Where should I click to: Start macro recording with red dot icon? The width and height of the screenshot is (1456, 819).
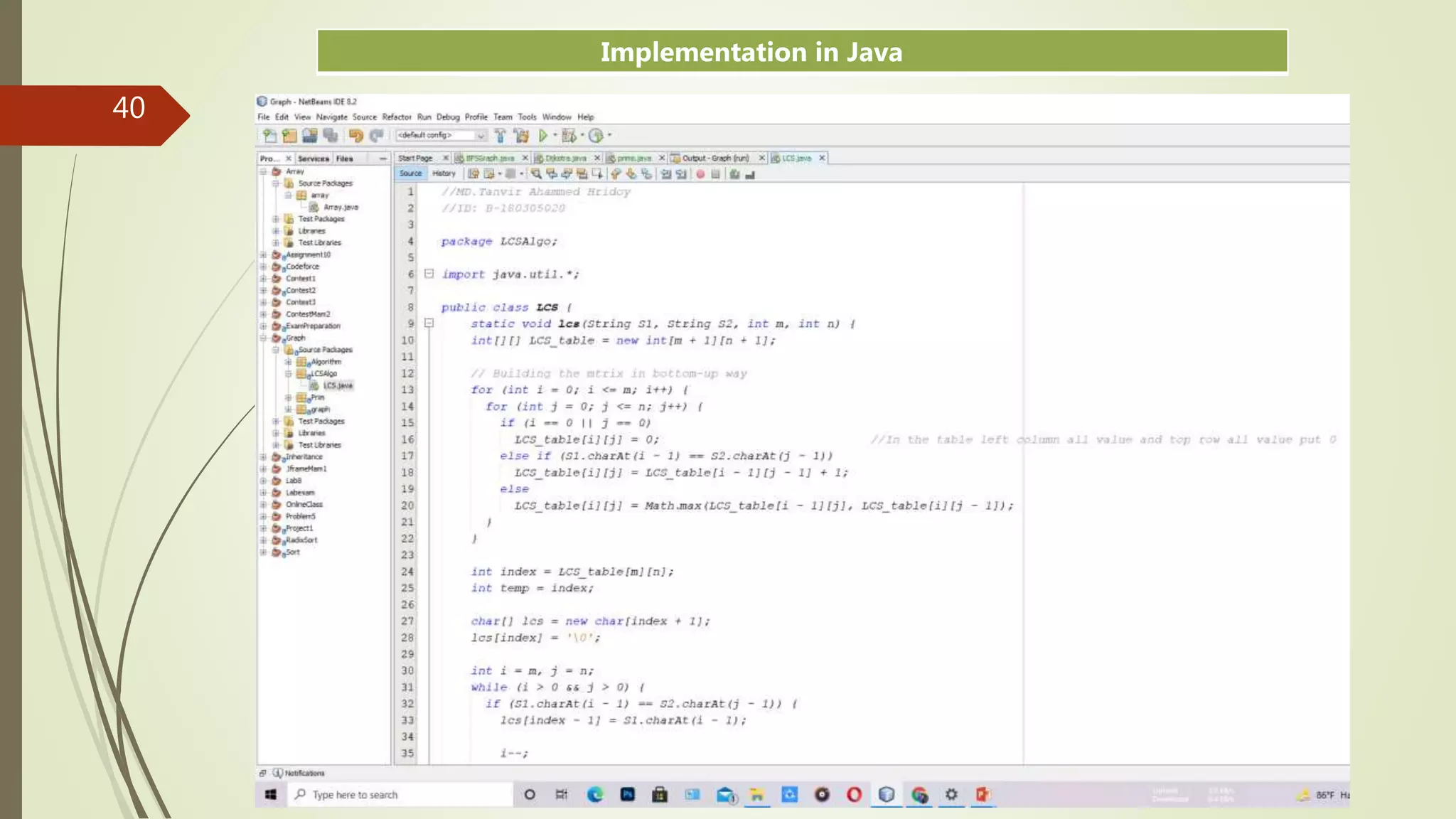point(700,174)
